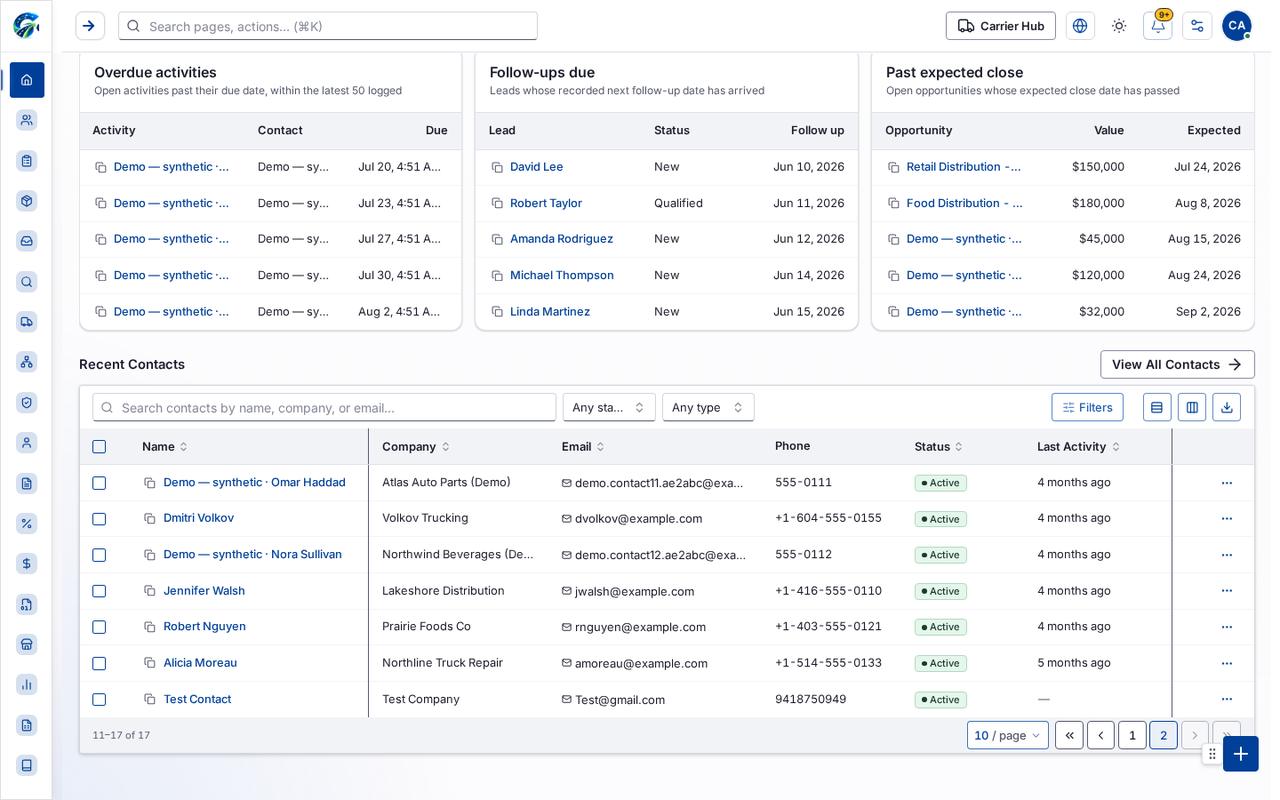Open the Any status filter dropdown
The height and width of the screenshot is (800, 1280).
click(x=609, y=407)
